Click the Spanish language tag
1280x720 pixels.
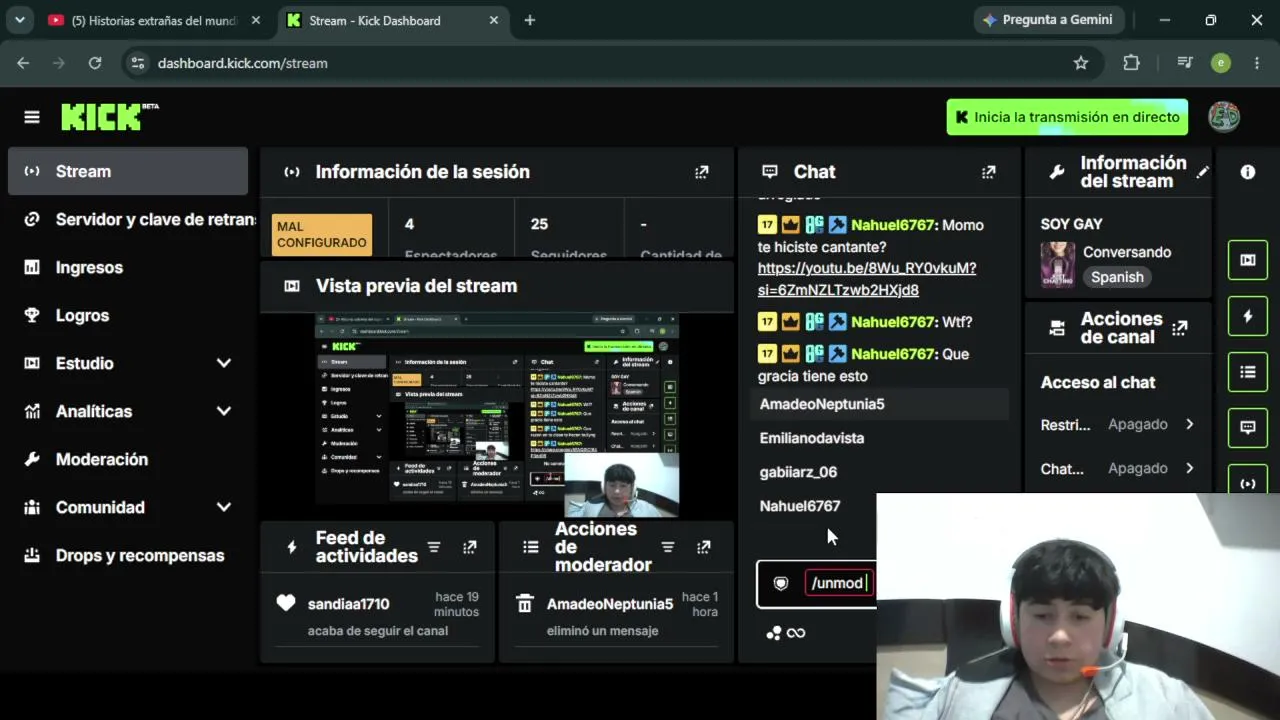1117,277
